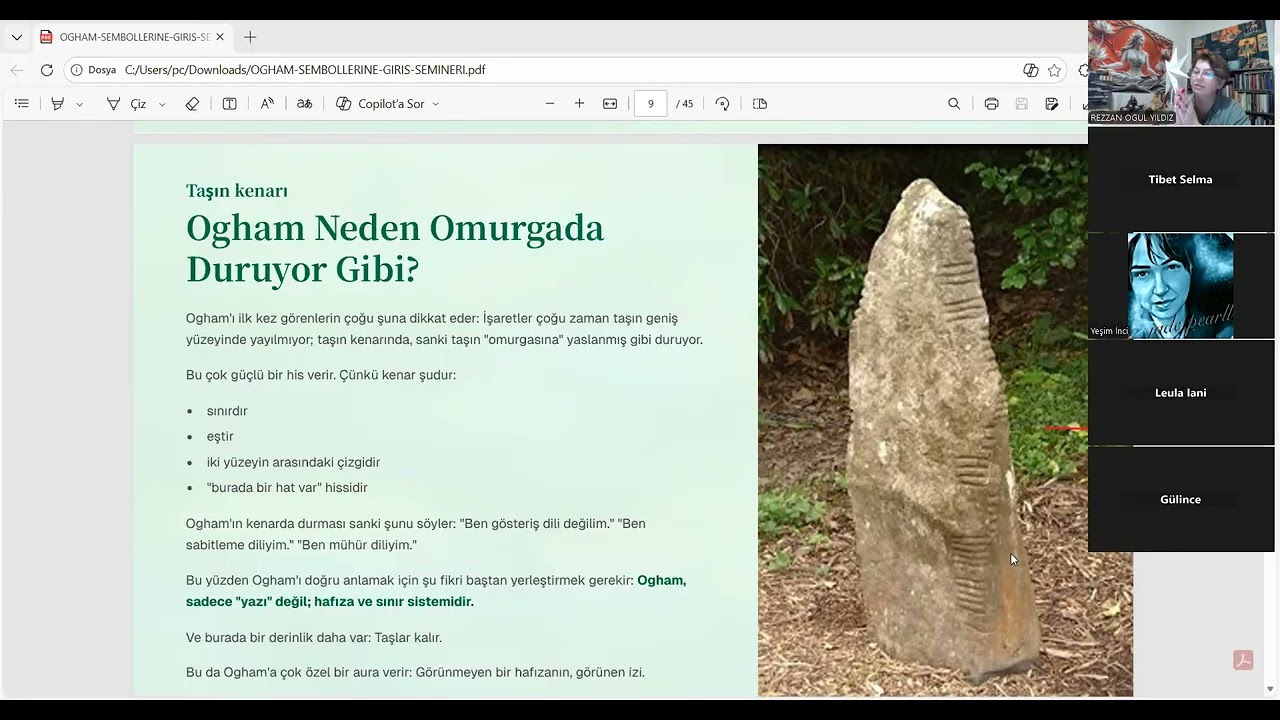Screen dimensions: 1280x720
Task: Open the PDF search tool
Action: click(954, 104)
